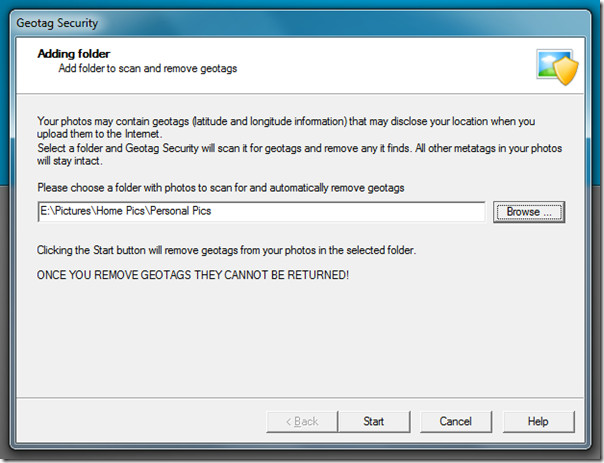Open Help for this dialog
Image resolution: width=604 pixels, height=463 pixels.
pos(538,421)
